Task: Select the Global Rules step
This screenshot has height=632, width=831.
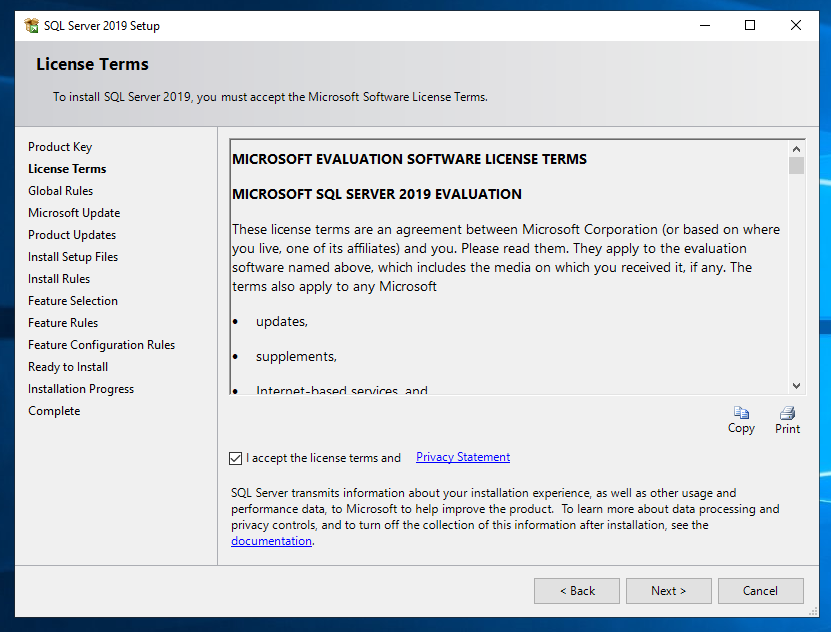Action: coord(60,190)
